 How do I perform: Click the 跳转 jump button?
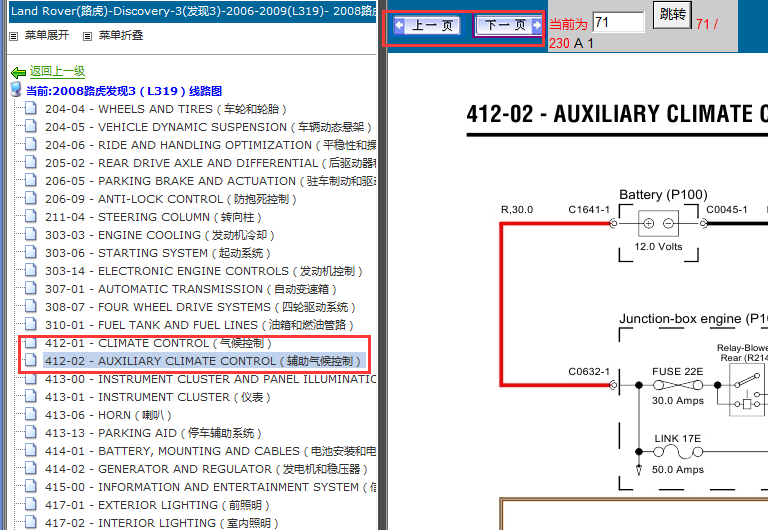click(x=672, y=14)
